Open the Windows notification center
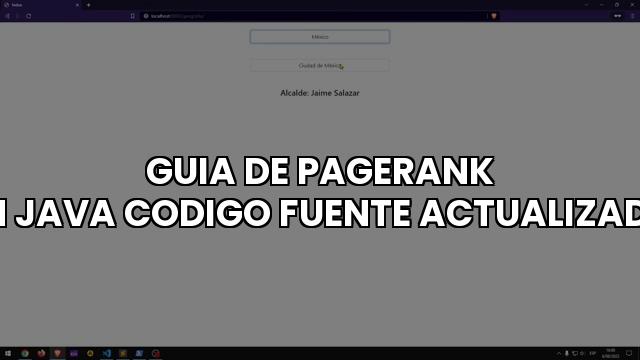640x360 pixels. pos(629,353)
